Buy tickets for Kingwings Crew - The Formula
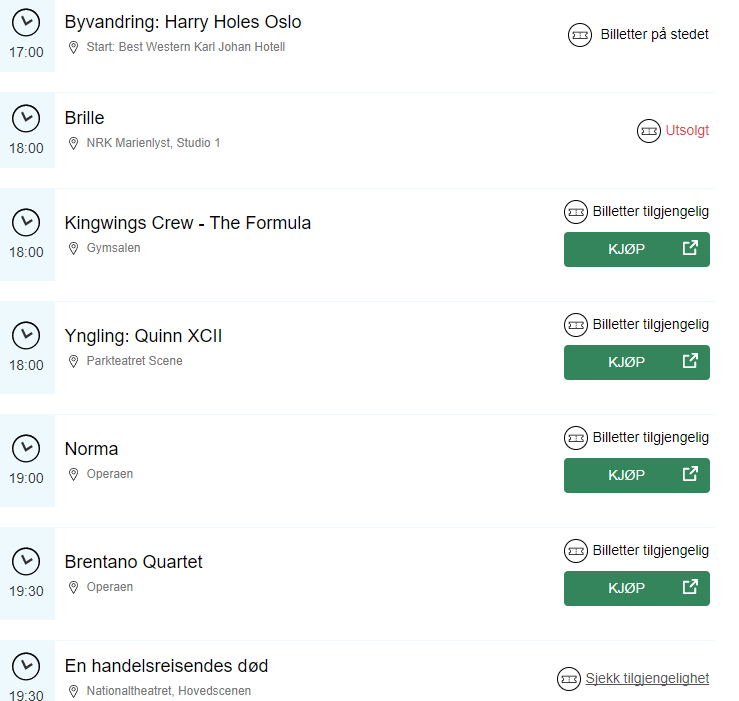This screenshot has width=739, height=701. (637, 249)
